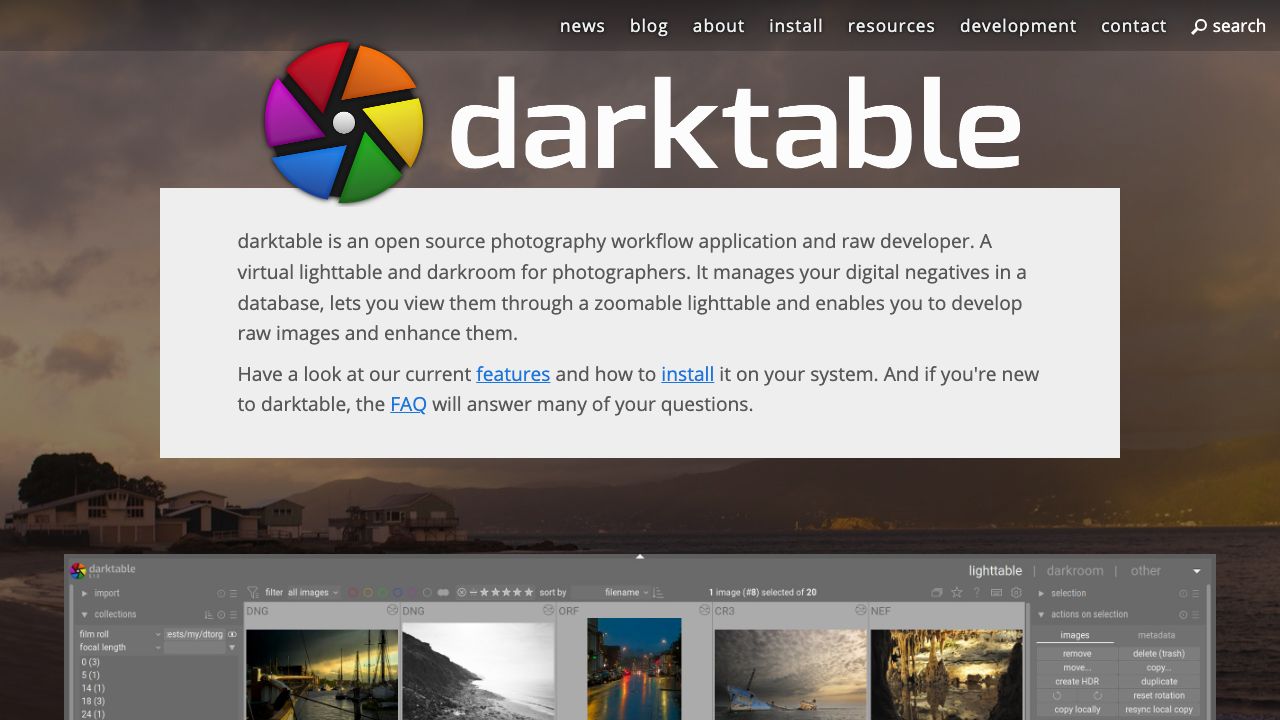Click the gray color label circle
The width and height of the screenshot is (1280, 720).
coord(427,593)
